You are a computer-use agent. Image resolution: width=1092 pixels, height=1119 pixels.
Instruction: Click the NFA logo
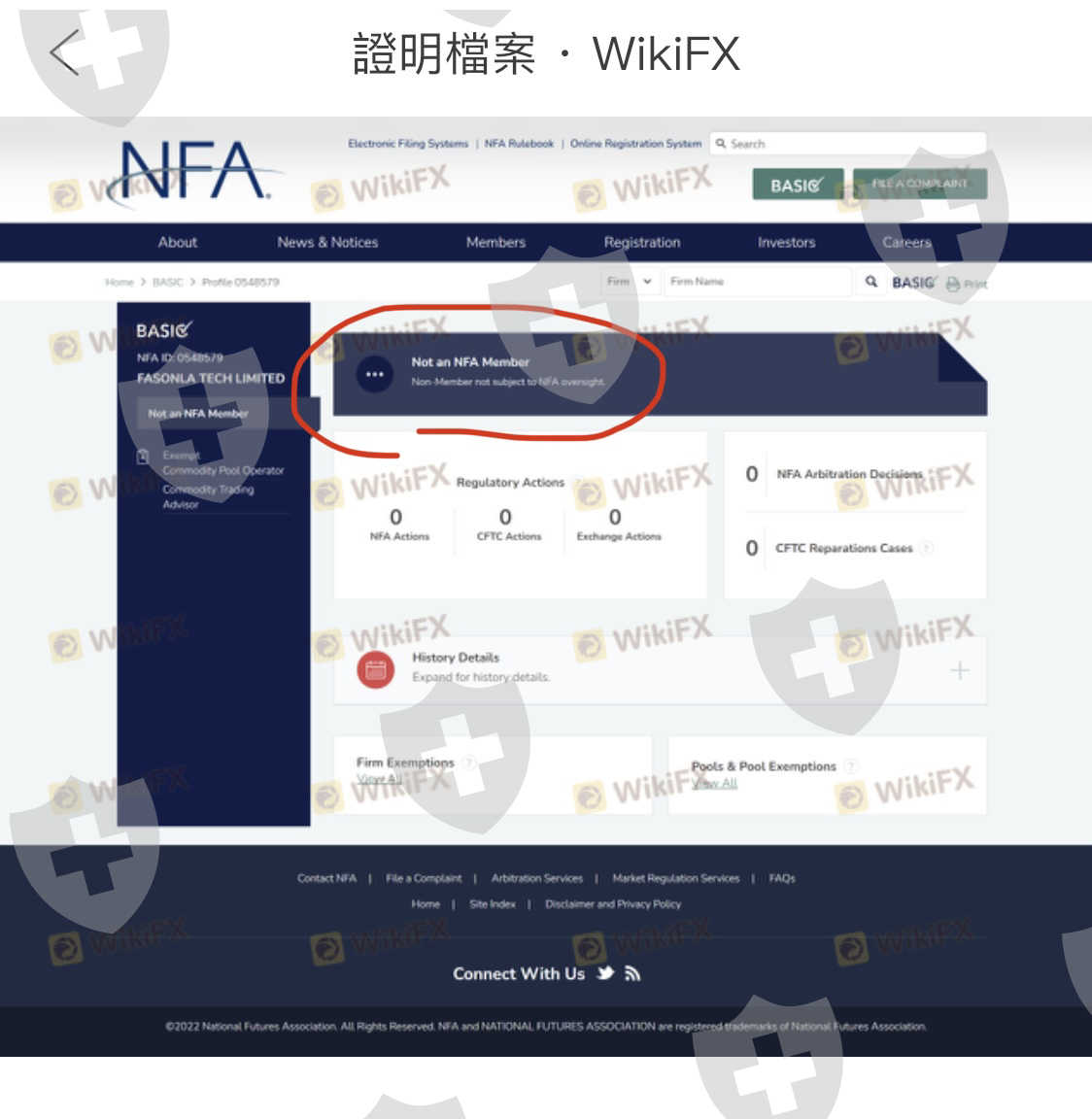(194, 171)
